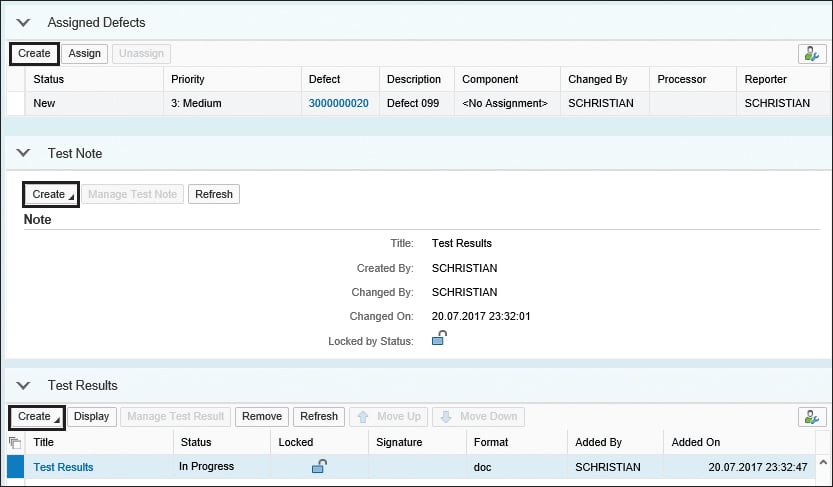Refresh the Test Note section
Screen dimensions: 833x487
(x=213, y=194)
